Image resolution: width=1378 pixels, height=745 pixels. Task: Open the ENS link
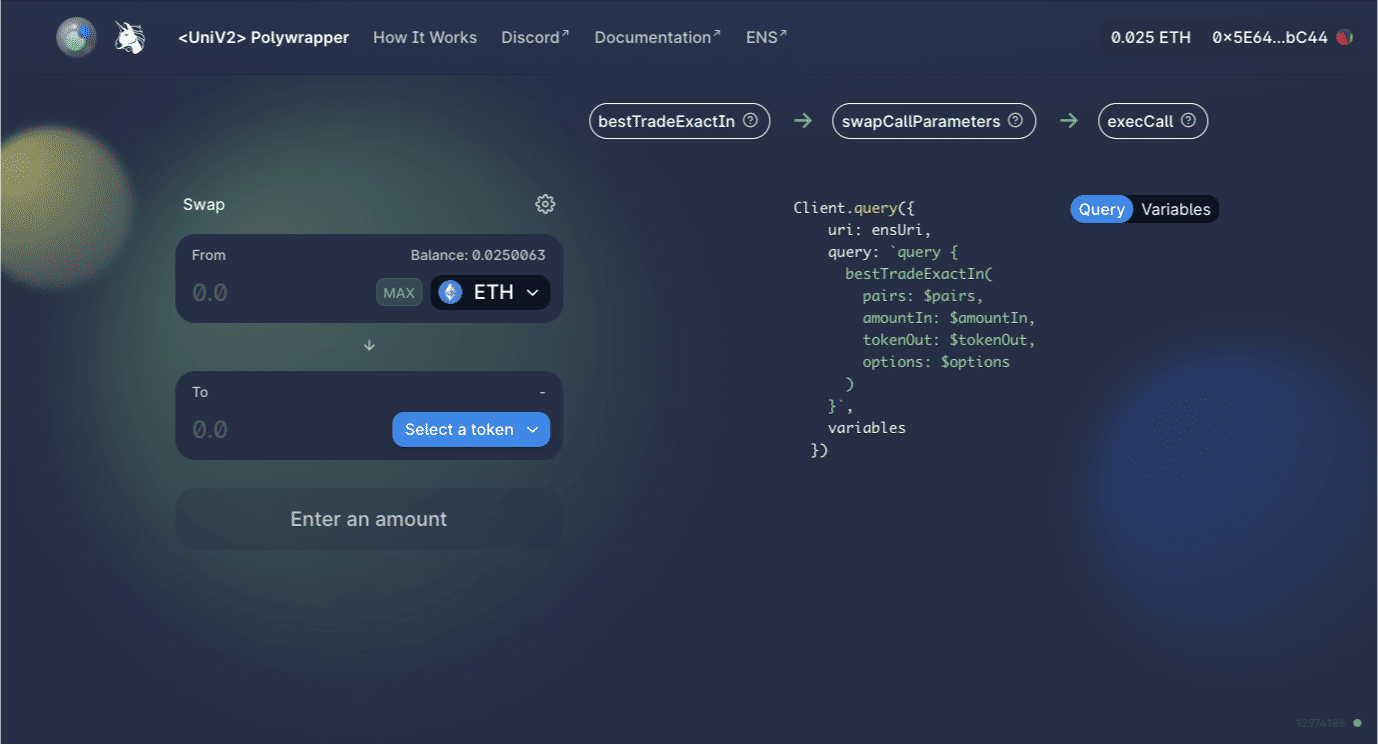pos(767,37)
